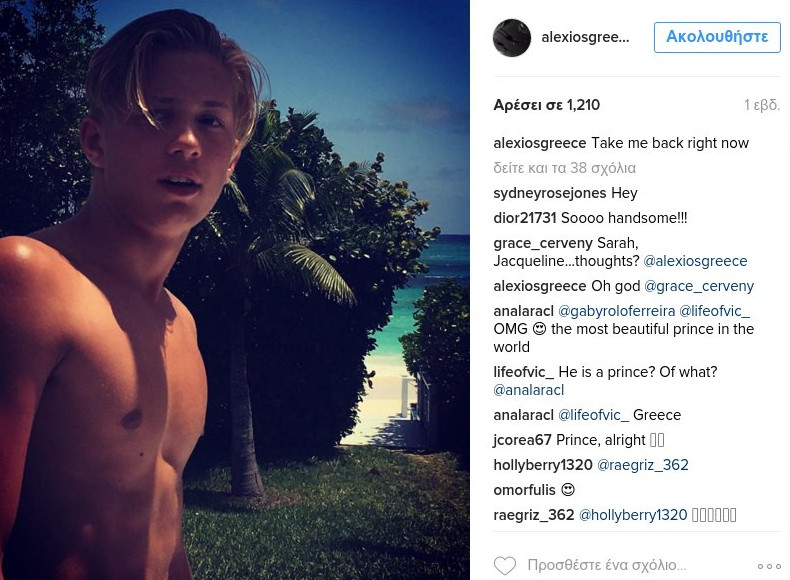Screen dimensions: 790x580
Task: Open the @gabyroloferreira mention
Action: click(x=616, y=311)
